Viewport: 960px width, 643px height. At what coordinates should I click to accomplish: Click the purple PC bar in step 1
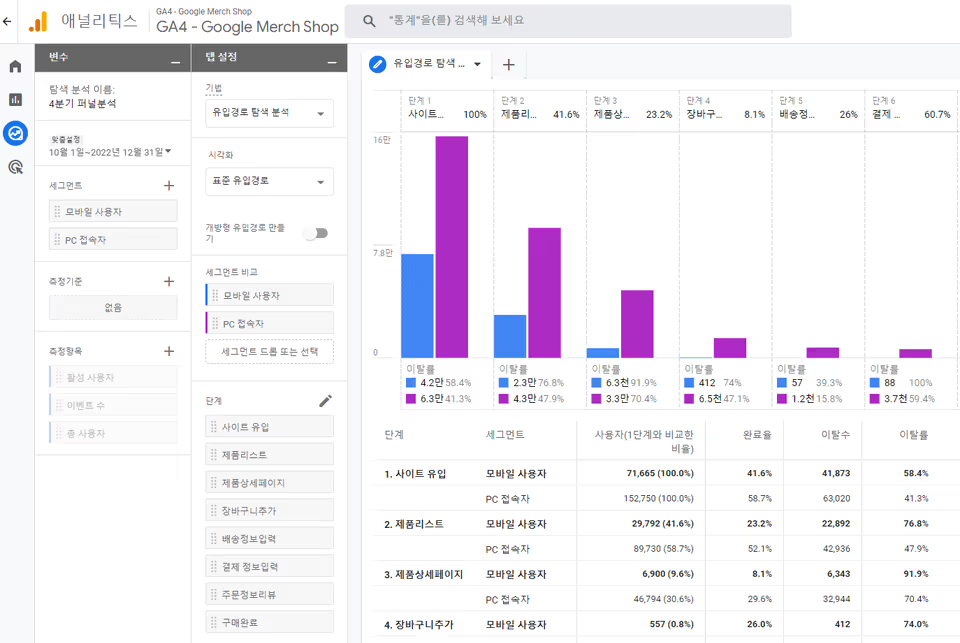click(x=451, y=246)
